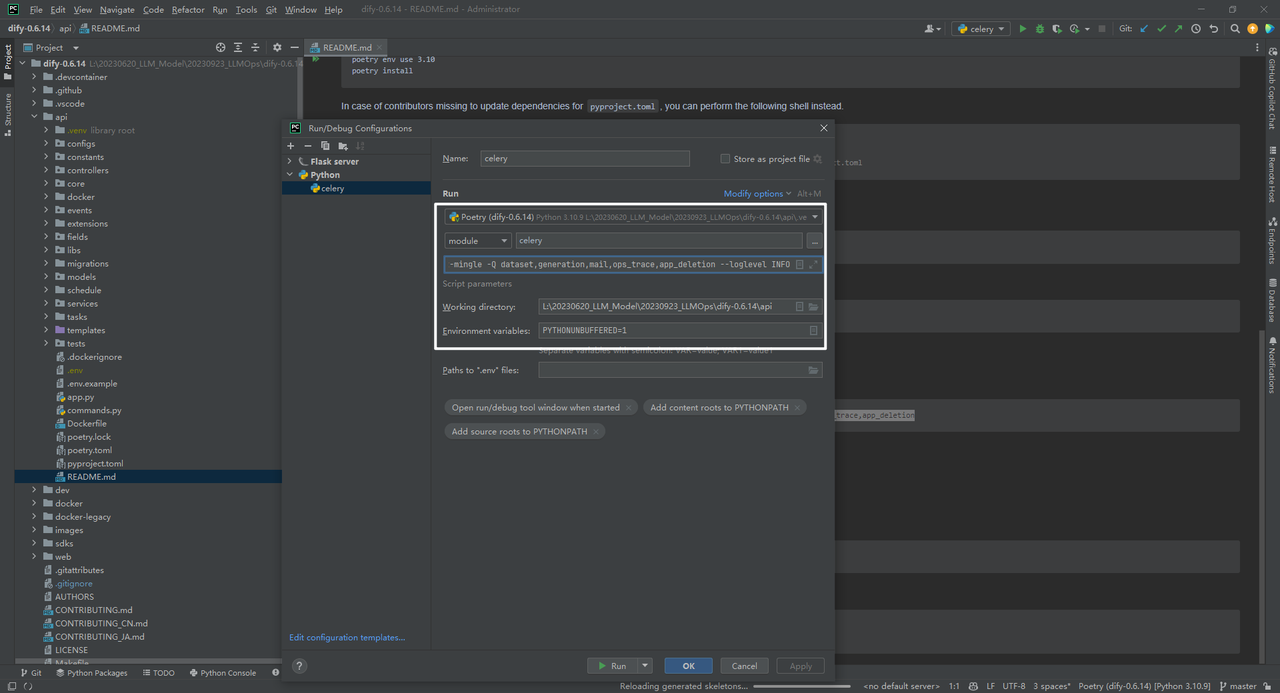Open Search Everywhere with the magnifier icon
Viewport: 1280px width, 693px height.
click(x=1235, y=28)
